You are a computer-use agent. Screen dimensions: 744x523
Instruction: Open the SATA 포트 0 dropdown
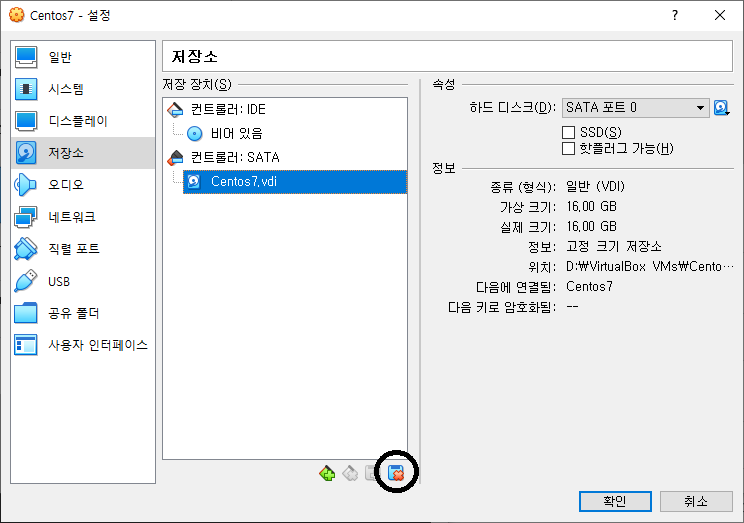pyautogui.click(x=635, y=108)
